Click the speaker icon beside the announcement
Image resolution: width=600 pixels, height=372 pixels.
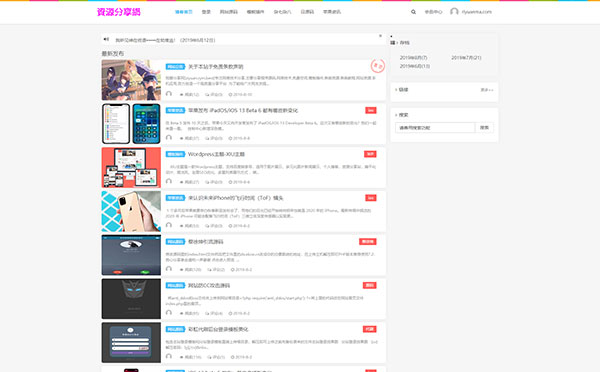[x=106, y=39]
